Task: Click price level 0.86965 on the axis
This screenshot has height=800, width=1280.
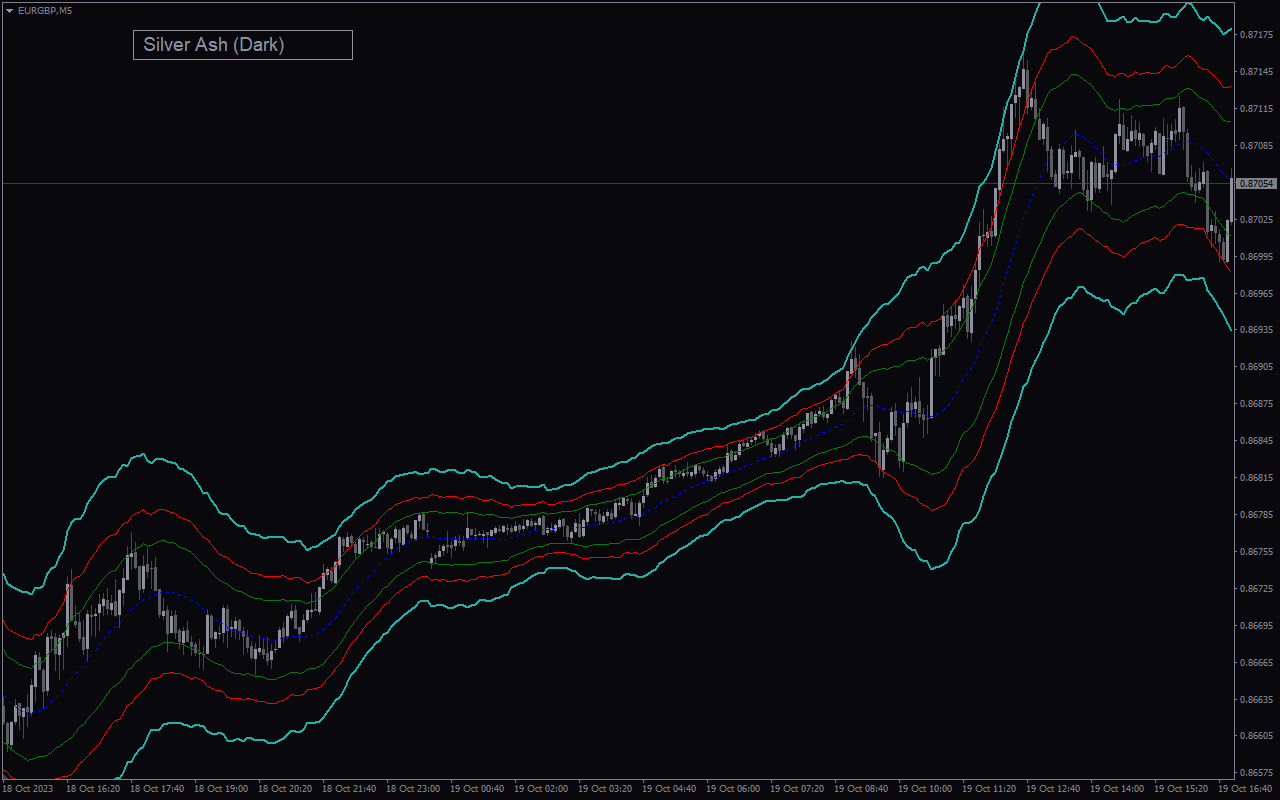Action: tap(1256, 294)
